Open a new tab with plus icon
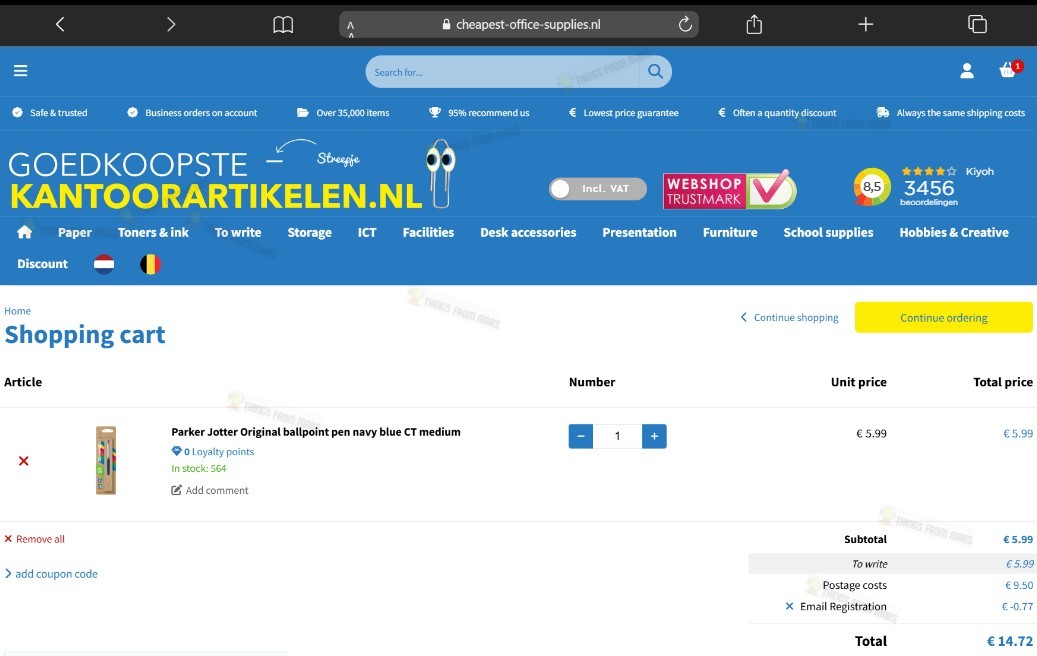Screen dimensions: 1037x656 866,24
